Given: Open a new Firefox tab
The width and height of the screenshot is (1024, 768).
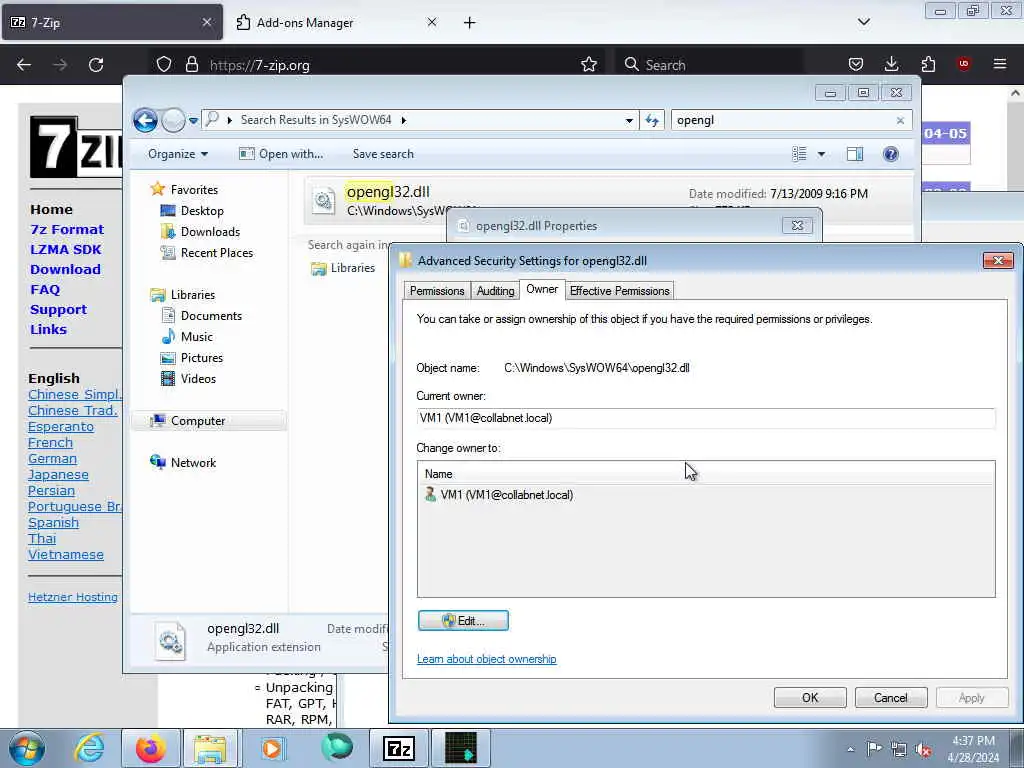Looking at the screenshot, I should point(470,23).
